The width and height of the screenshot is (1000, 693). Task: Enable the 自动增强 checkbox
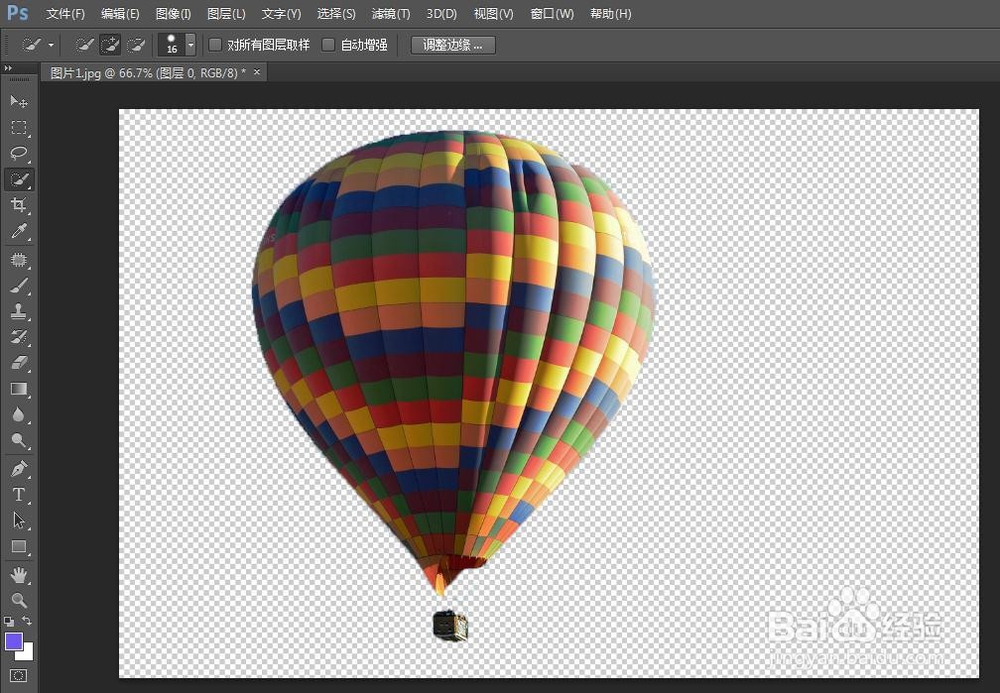329,44
